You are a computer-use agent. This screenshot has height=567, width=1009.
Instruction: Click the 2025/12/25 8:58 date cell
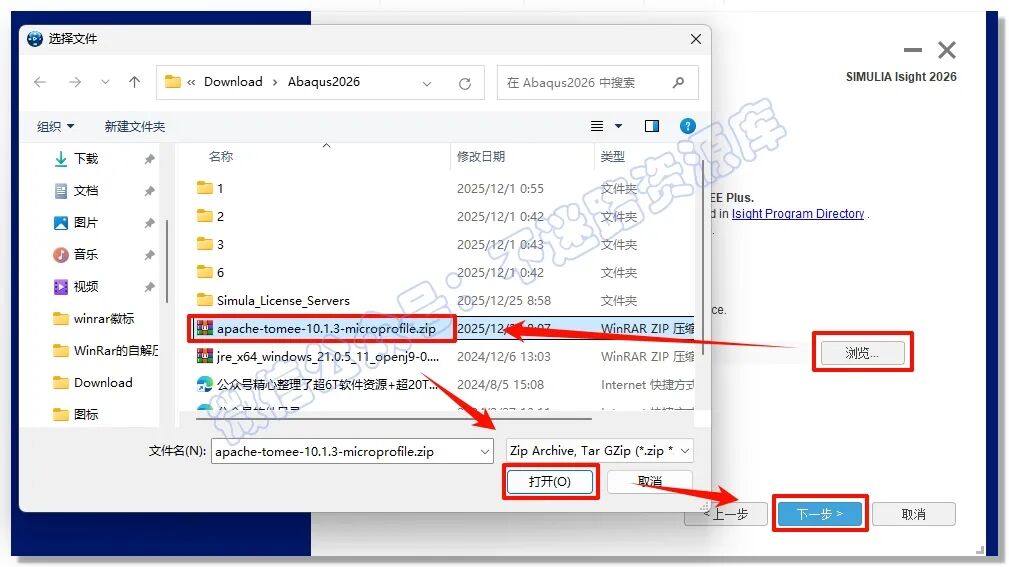(504, 301)
